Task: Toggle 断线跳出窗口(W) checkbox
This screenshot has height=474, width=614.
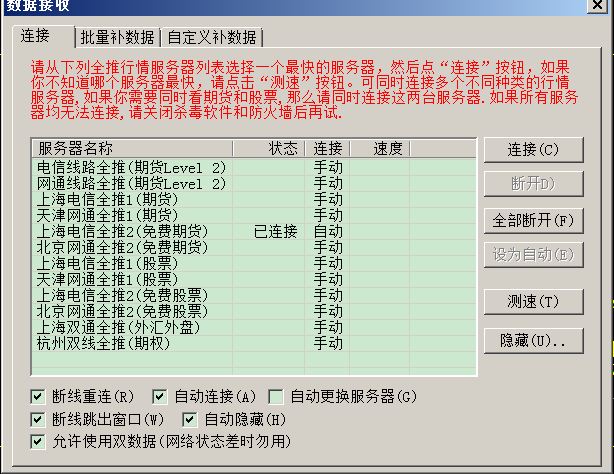Action: [x=39, y=419]
